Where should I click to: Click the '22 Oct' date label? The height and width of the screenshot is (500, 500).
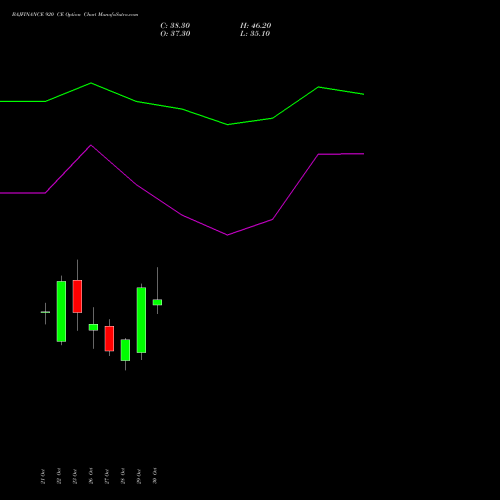59,476
